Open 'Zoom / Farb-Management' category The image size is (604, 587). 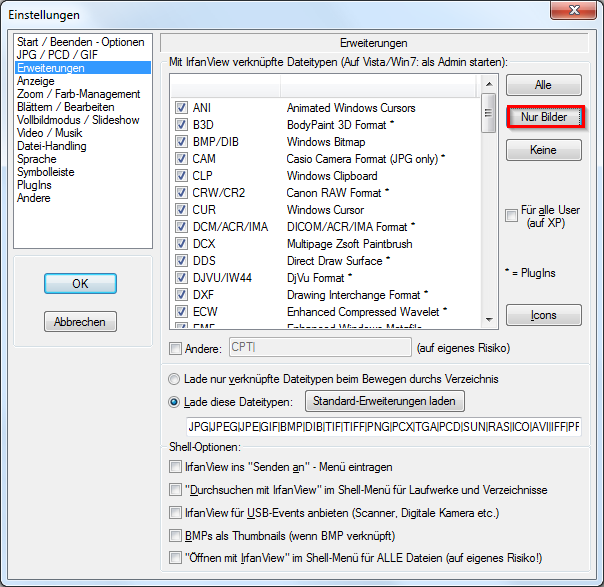point(78,94)
